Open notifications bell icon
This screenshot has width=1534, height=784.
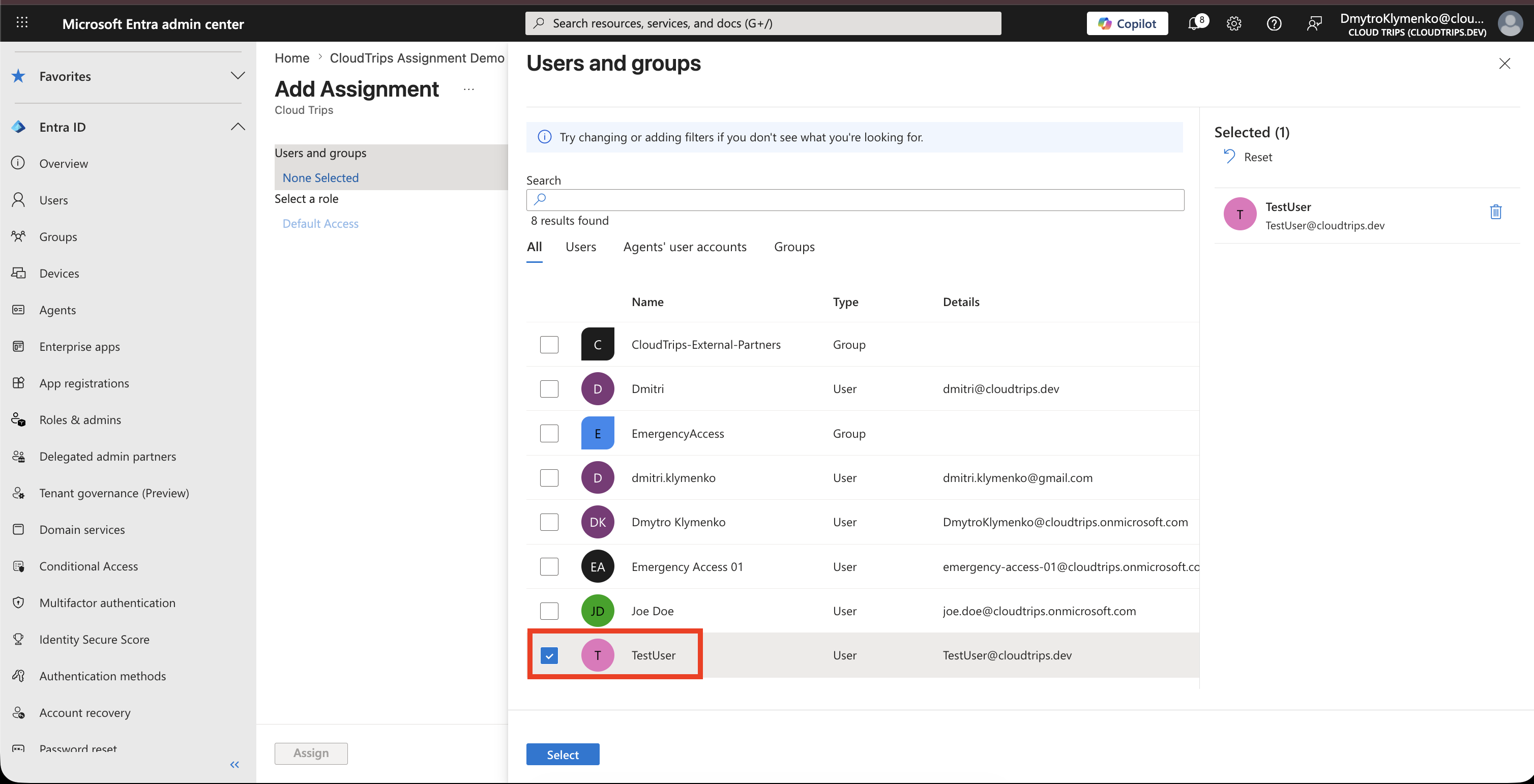1194,23
